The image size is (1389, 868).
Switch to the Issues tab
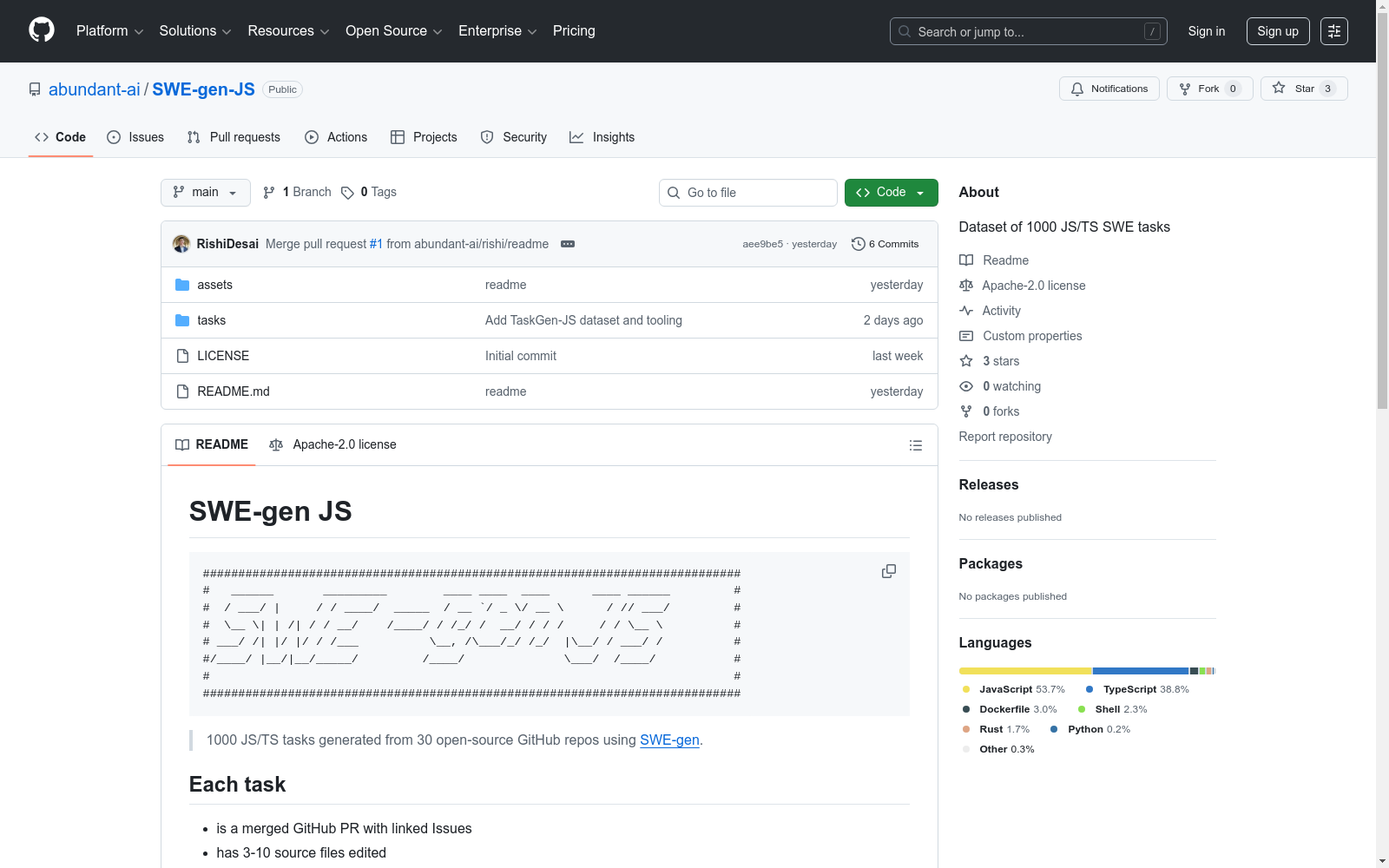[135, 137]
